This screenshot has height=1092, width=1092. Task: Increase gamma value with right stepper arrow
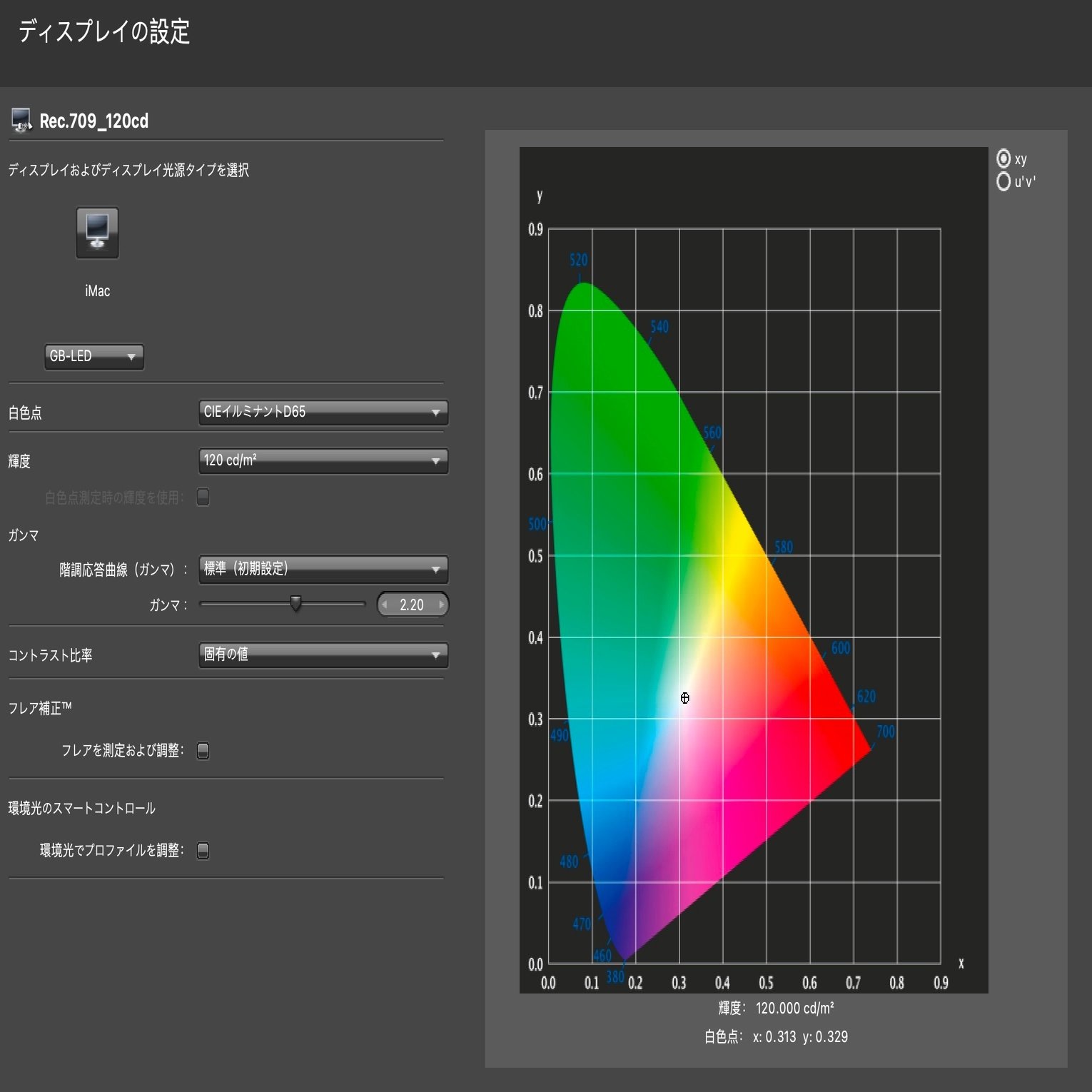point(441,605)
